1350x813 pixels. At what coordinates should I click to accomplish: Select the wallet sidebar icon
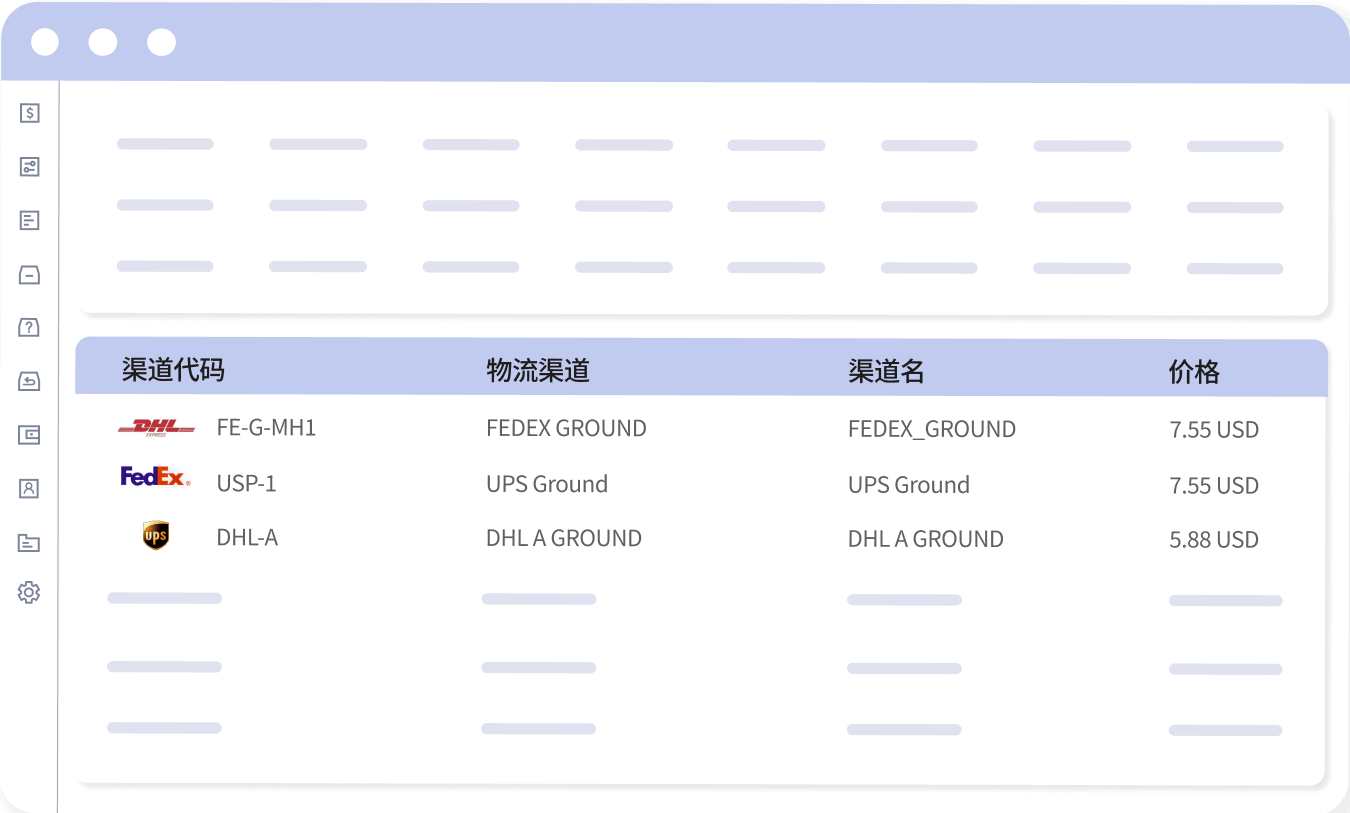pyautogui.click(x=30, y=434)
